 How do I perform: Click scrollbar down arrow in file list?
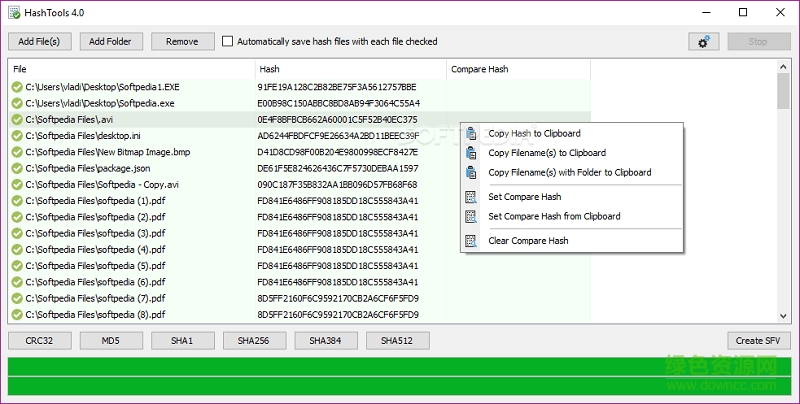tap(784, 316)
